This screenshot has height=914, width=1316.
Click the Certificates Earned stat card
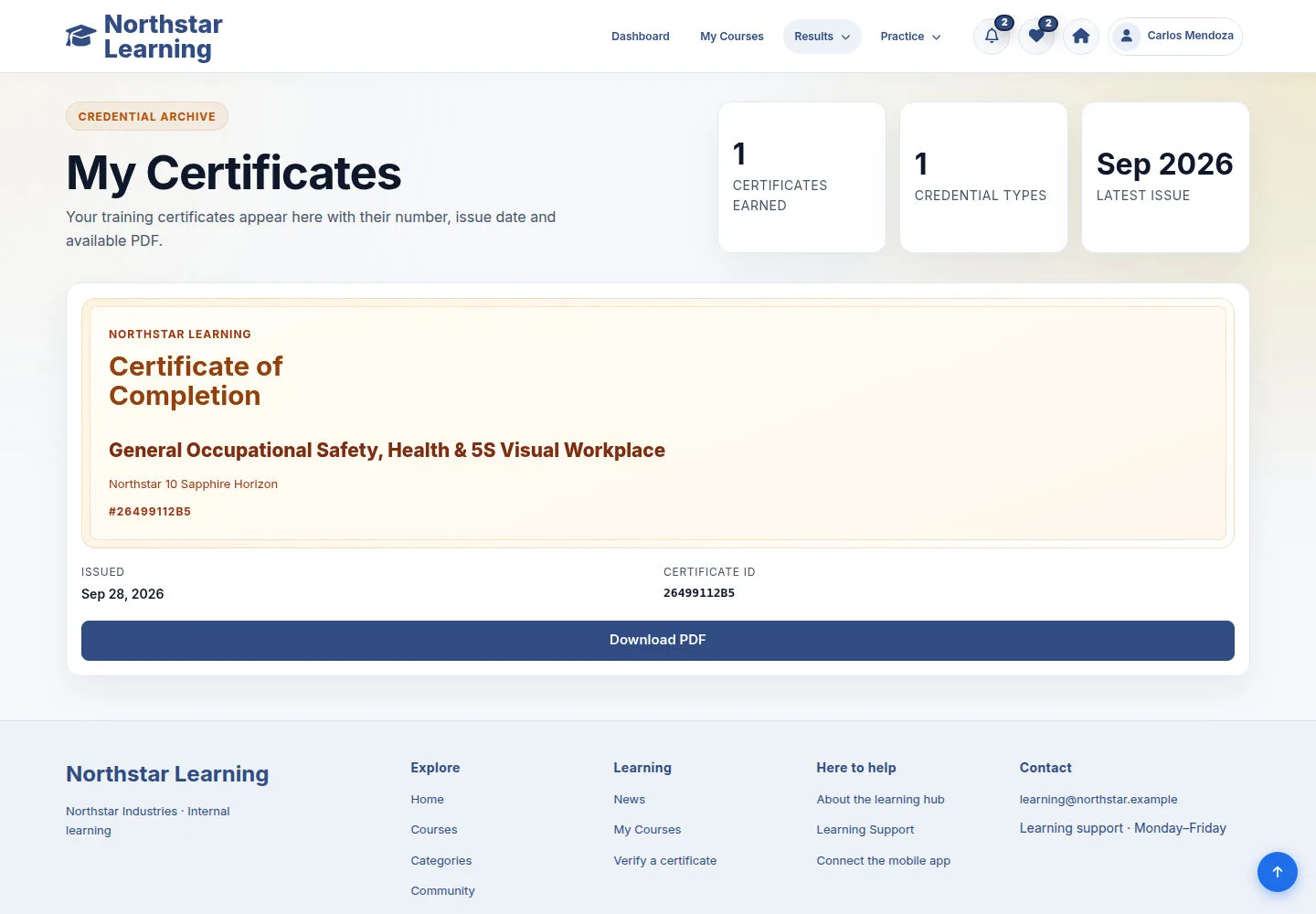click(801, 177)
